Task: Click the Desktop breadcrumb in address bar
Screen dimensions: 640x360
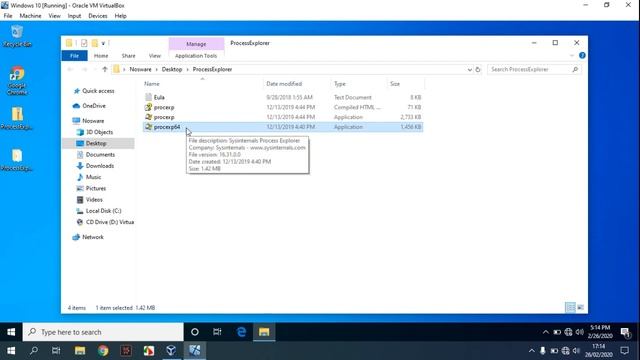Action: pyautogui.click(x=172, y=69)
